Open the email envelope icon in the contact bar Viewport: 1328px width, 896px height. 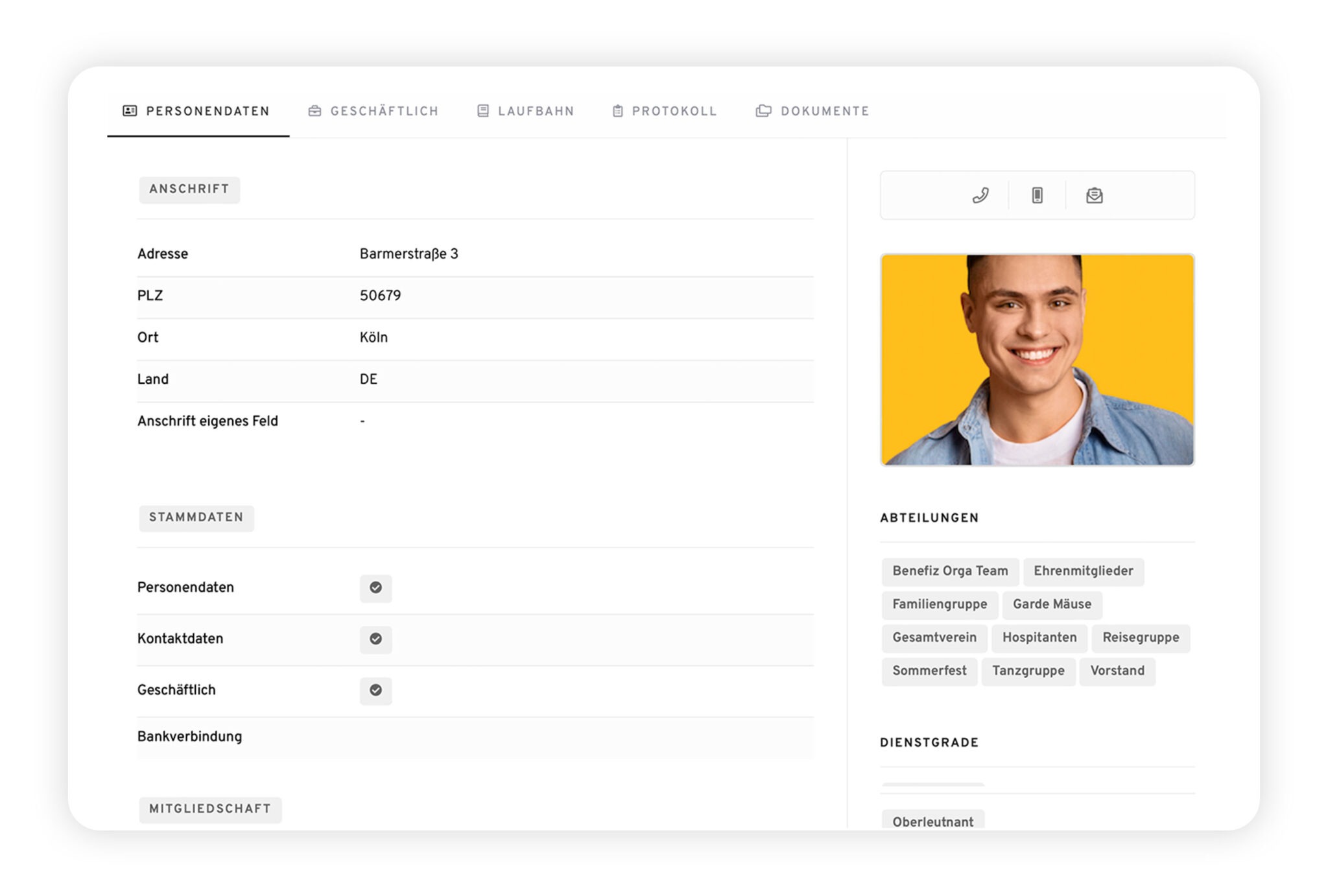pos(1095,195)
